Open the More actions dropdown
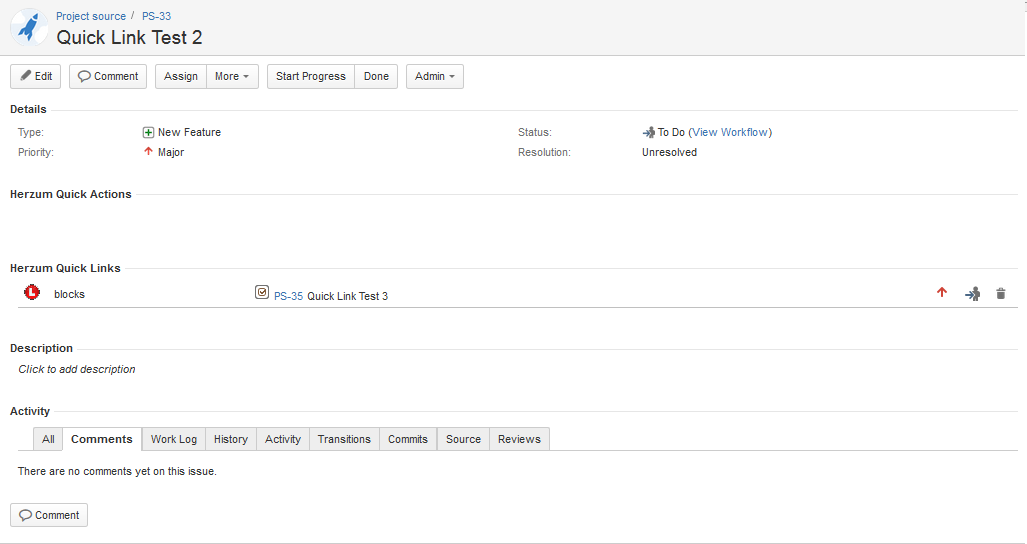 tap(232, 77)
